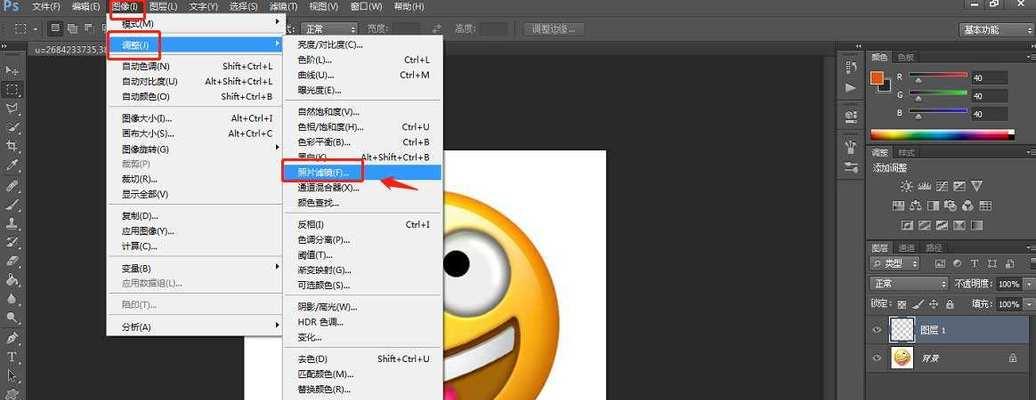Lock image pixels brush icon
Image resolution: width=1036 pixels, height=400 pixels.
click(x=918, y=305)
